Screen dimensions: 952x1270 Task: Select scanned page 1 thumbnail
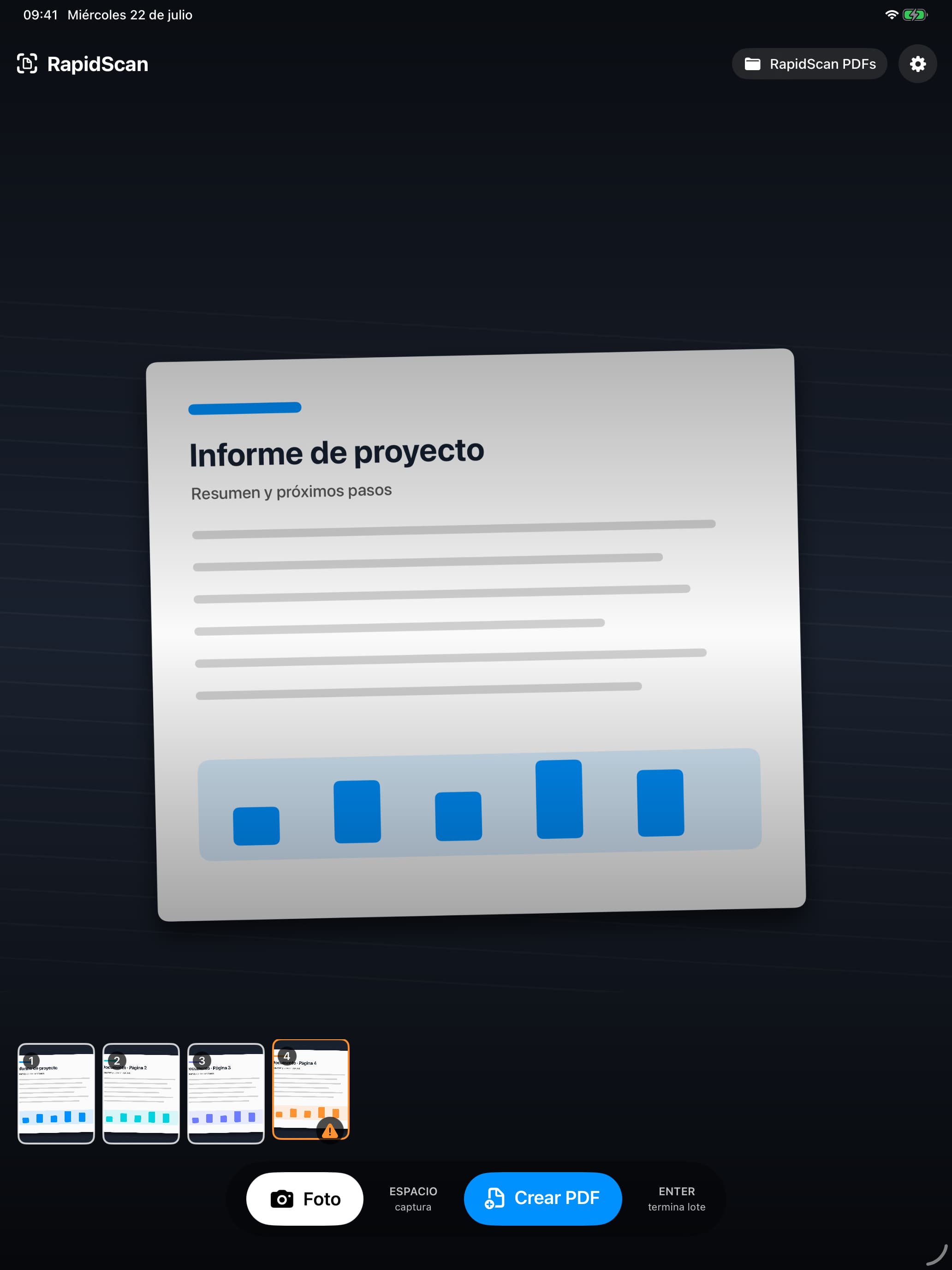point(56,1093)
